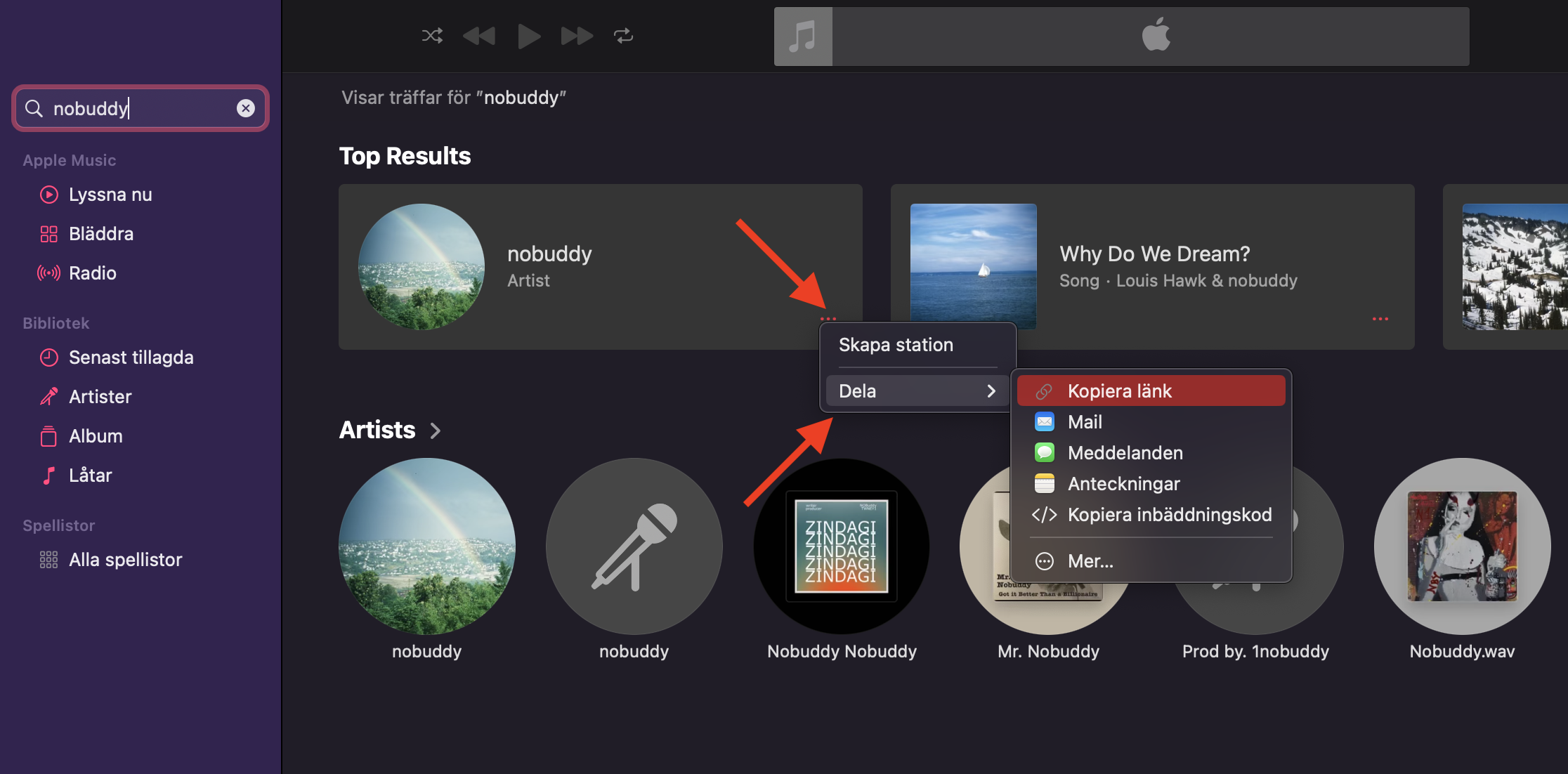Viewport: 1568px width, 774px height.
Task: Click the Album stack icon
Action: (x=48, y=436)
